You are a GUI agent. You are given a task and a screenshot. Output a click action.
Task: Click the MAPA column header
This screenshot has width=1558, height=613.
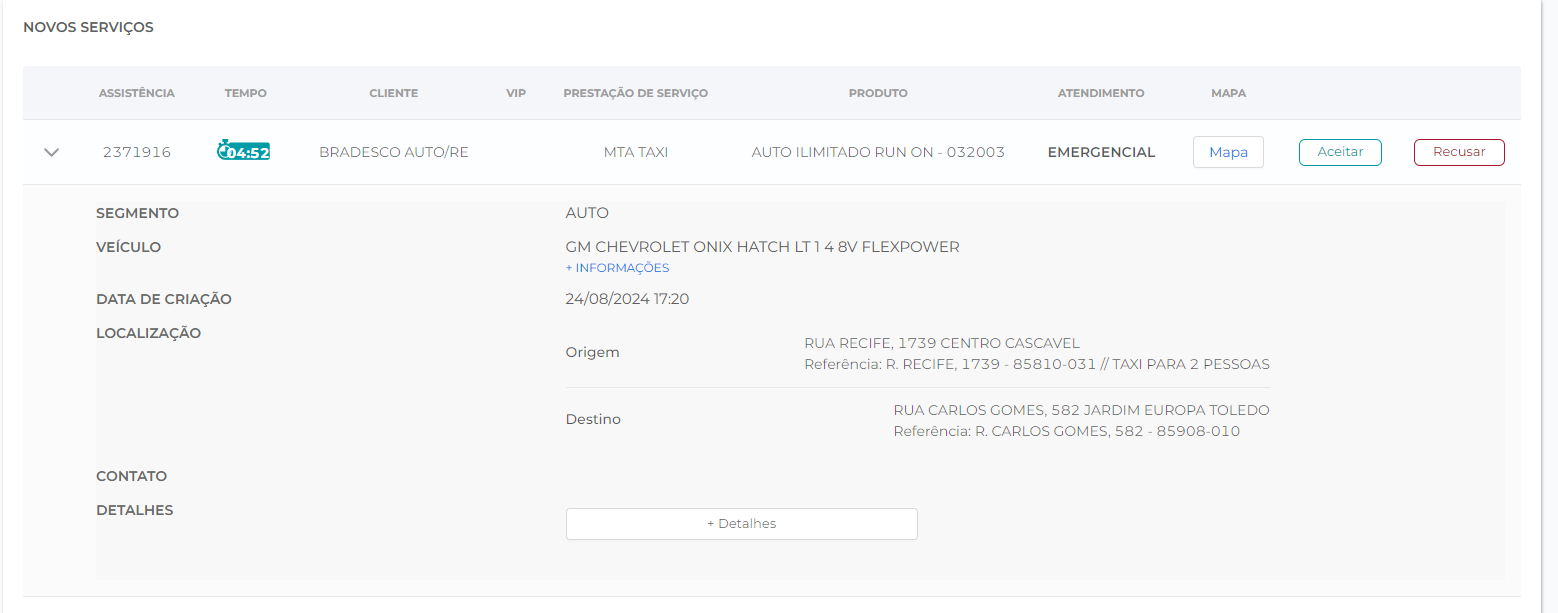pos(1228,93)
